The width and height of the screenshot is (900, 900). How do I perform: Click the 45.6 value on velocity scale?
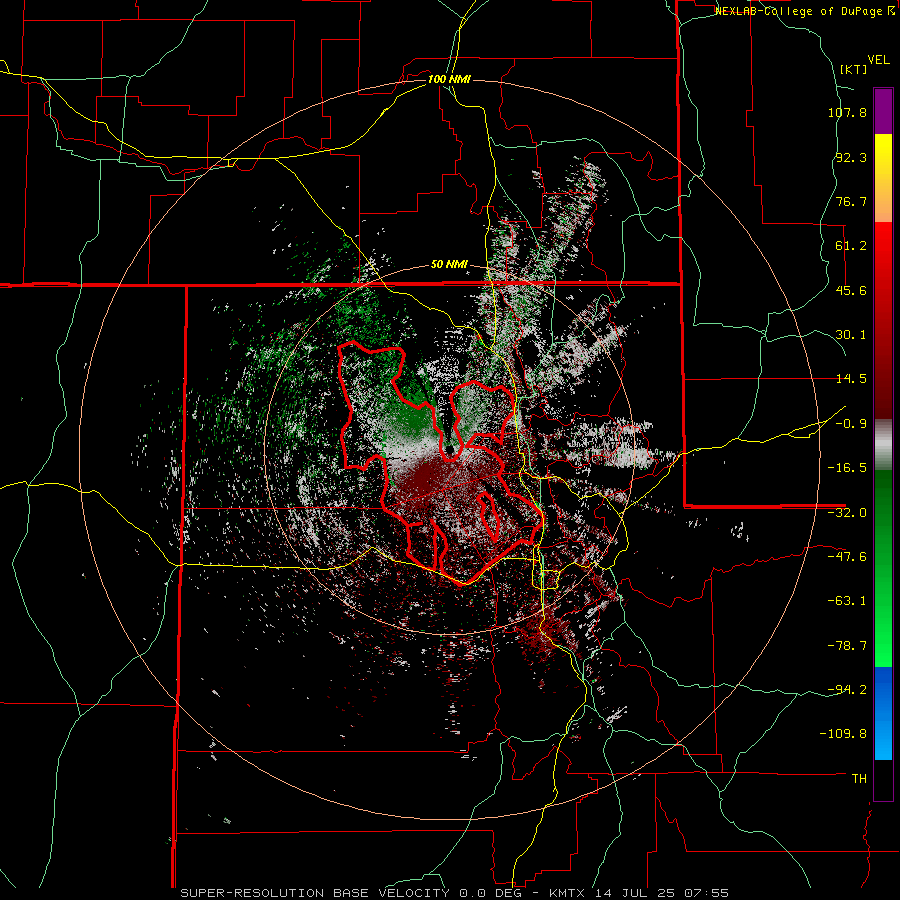click(x=851, y=290)
